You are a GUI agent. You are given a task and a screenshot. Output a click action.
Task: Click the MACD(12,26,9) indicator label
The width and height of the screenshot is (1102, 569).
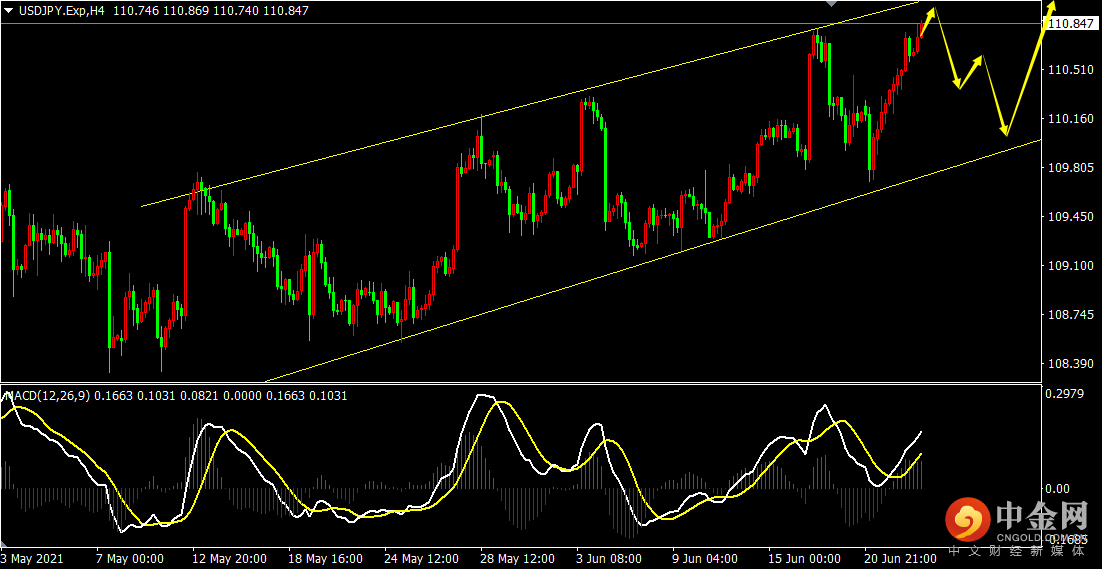[48, 396]
